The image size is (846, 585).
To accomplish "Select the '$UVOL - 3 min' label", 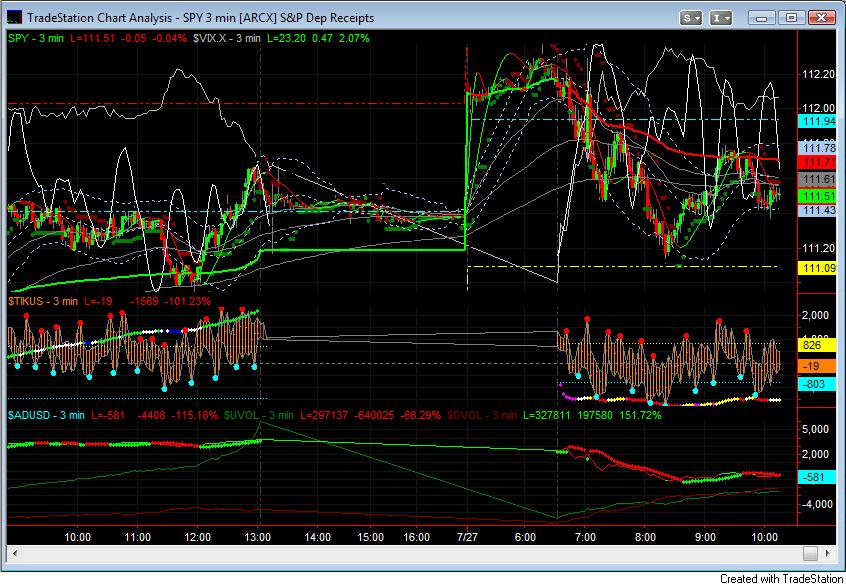I will click(x=258, y=415).
